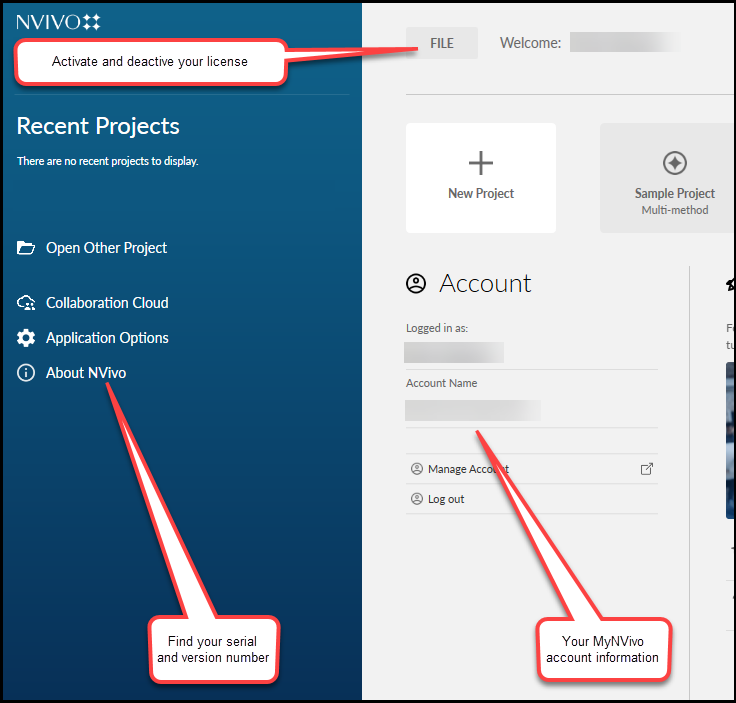The image size is (736, 703).
Task: Click the NVivo logo
Action: tap(58, 22)
